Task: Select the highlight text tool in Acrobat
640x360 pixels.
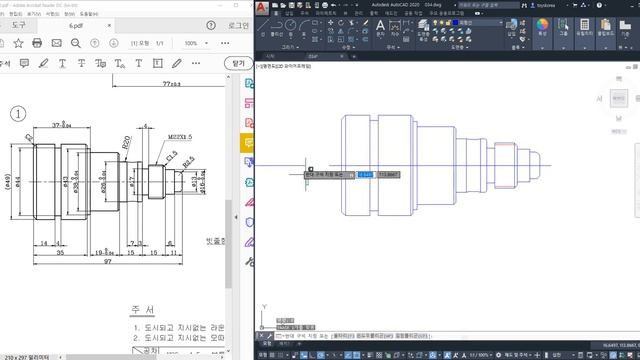Action: (x=43, y=63)
